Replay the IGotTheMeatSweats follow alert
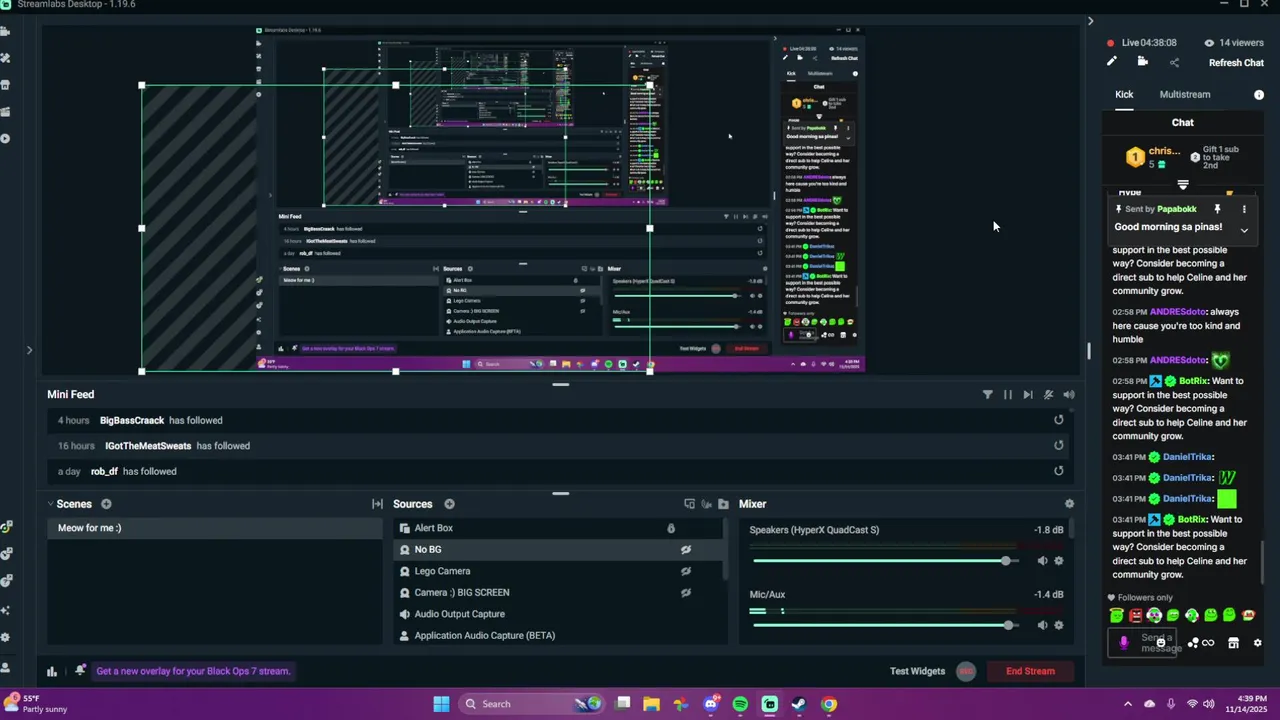The image size is (1280, 720). (x=1059, y=446)
